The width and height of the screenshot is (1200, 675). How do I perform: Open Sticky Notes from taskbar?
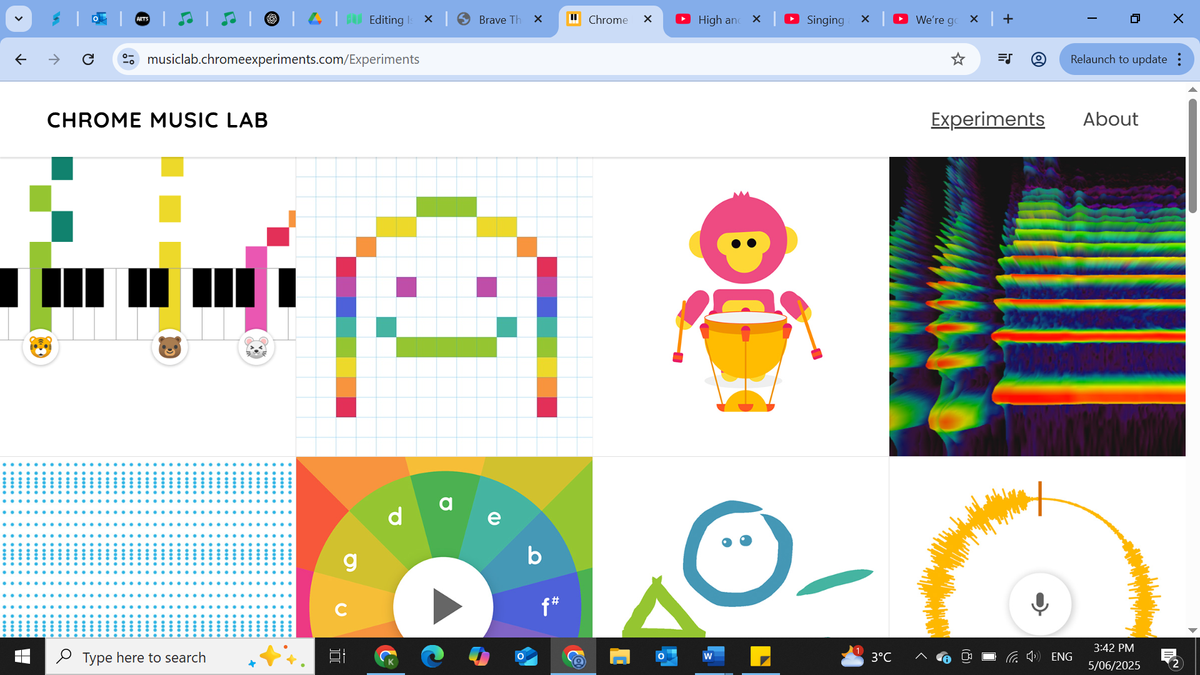760,657
